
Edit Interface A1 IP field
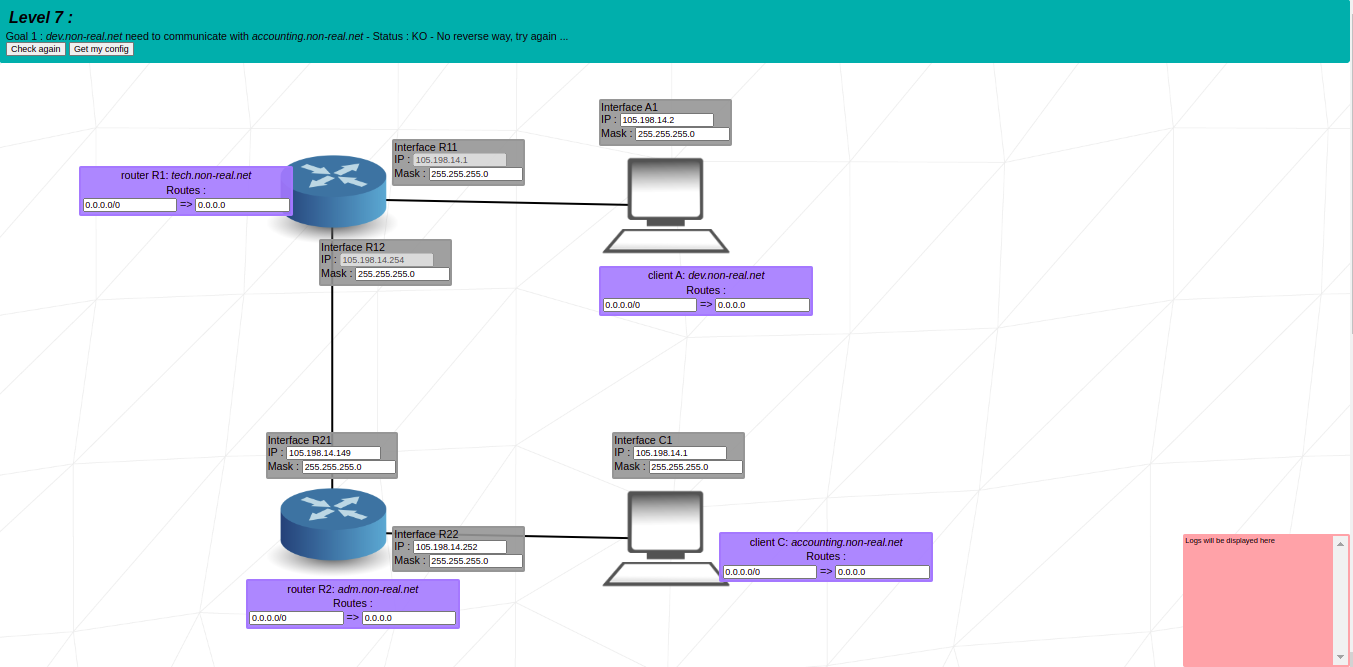(x=667, y=120)
